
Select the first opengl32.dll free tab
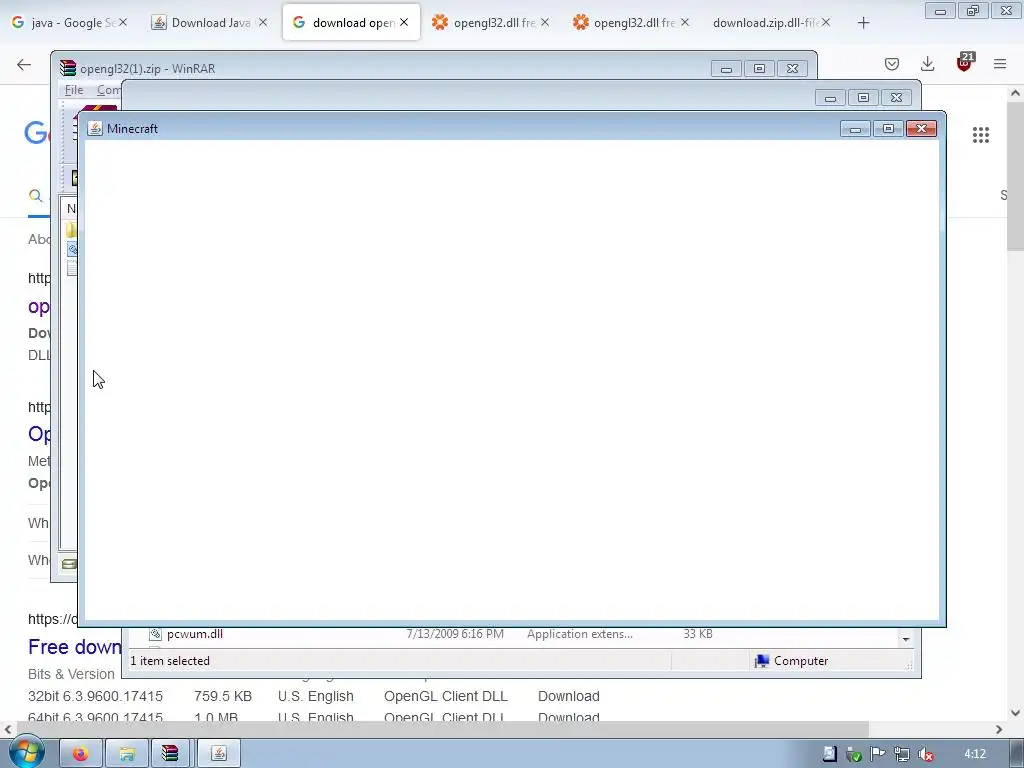[x=491, y=23]
